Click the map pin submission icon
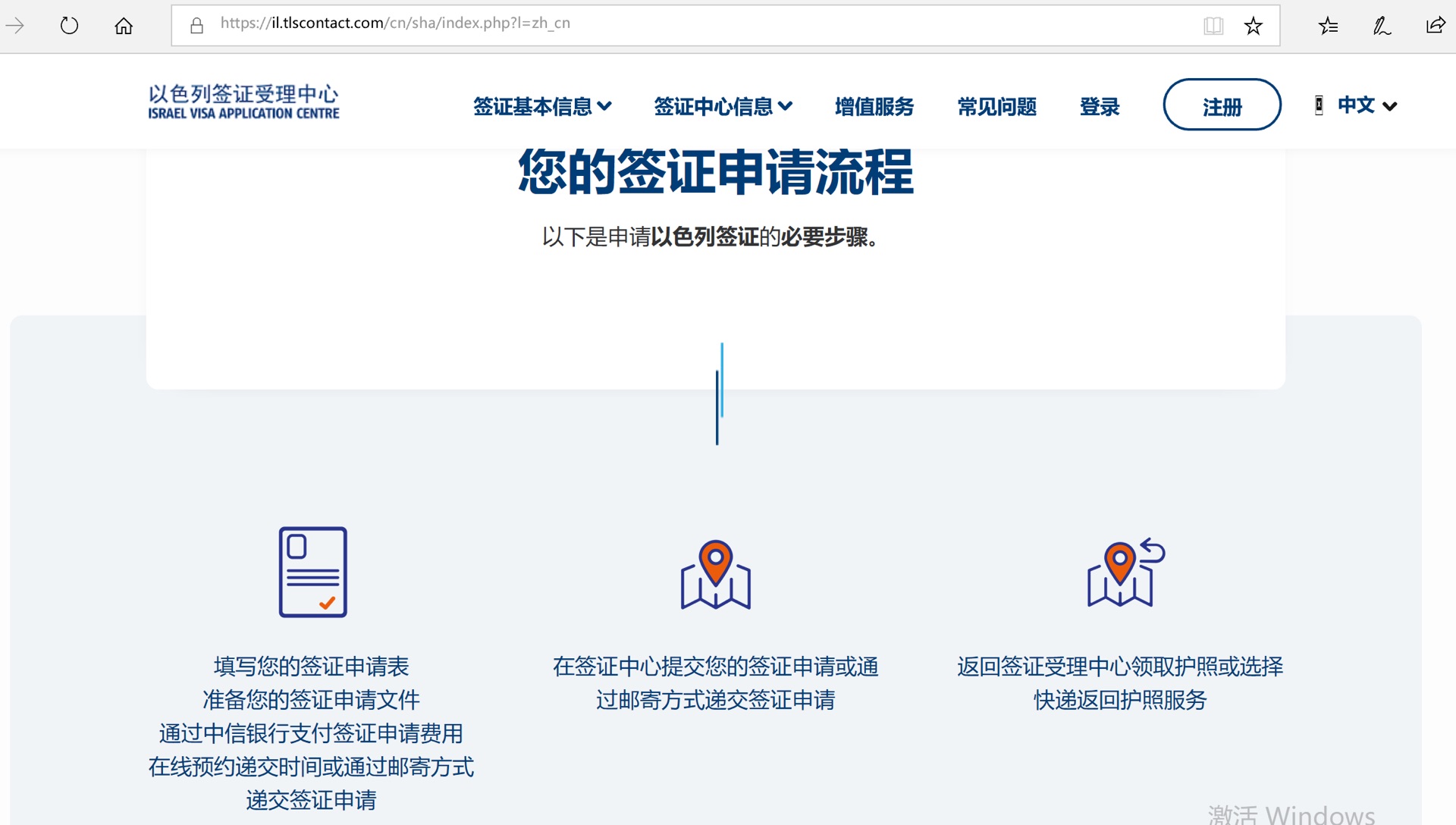The image size is (1456, 825). click(716, 574)
